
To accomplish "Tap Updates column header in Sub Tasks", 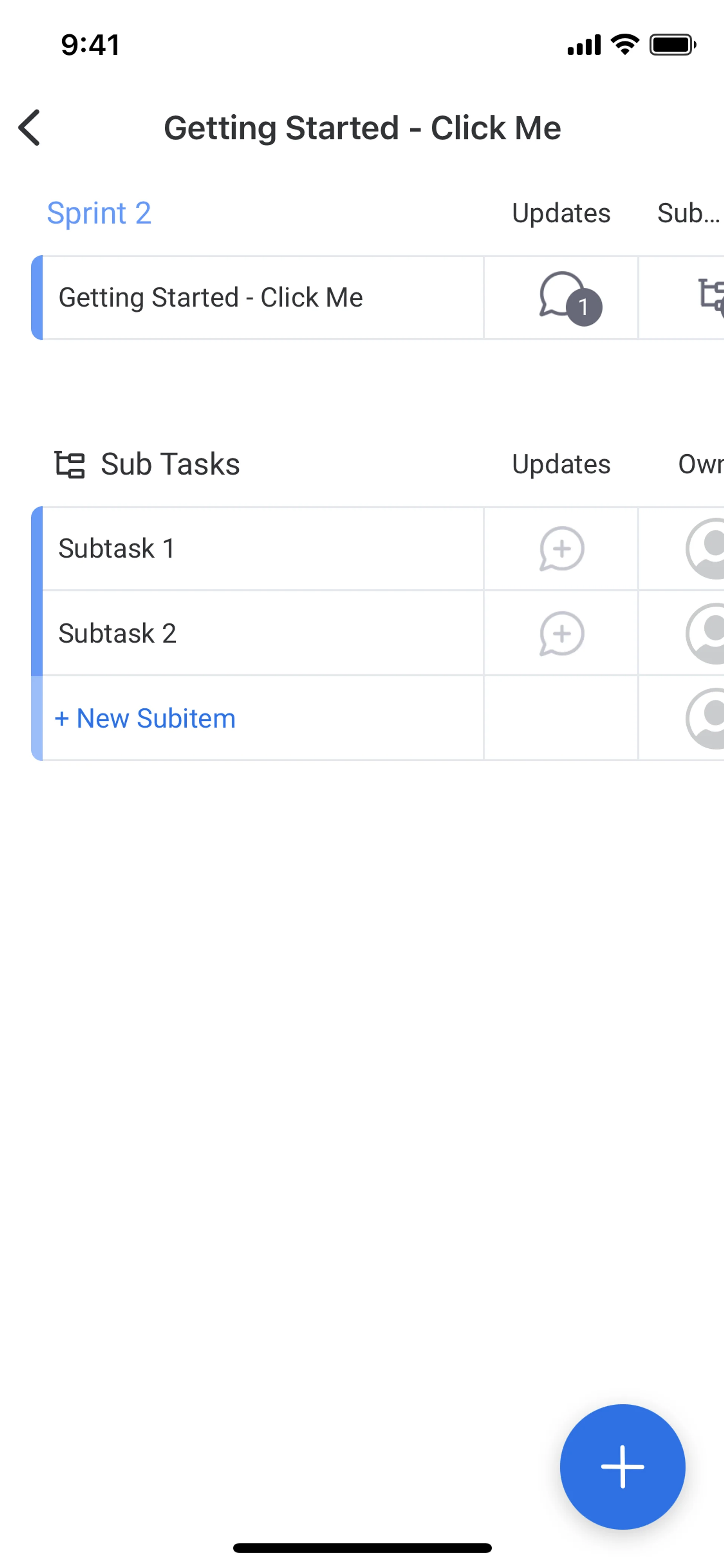I will click(561, 464).
